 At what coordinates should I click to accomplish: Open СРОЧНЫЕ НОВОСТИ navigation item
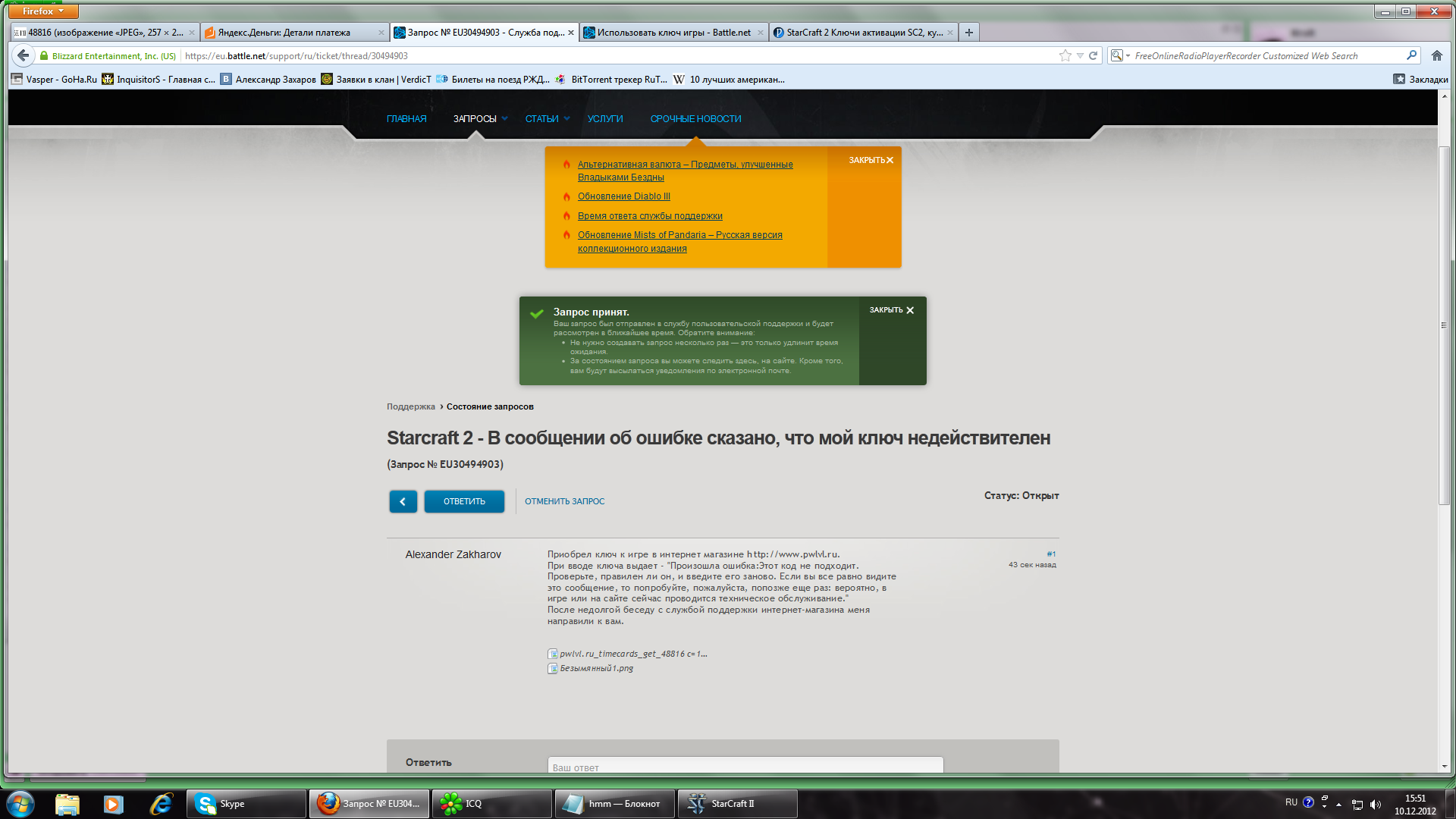pyautogui.click(x=695, y=119)
